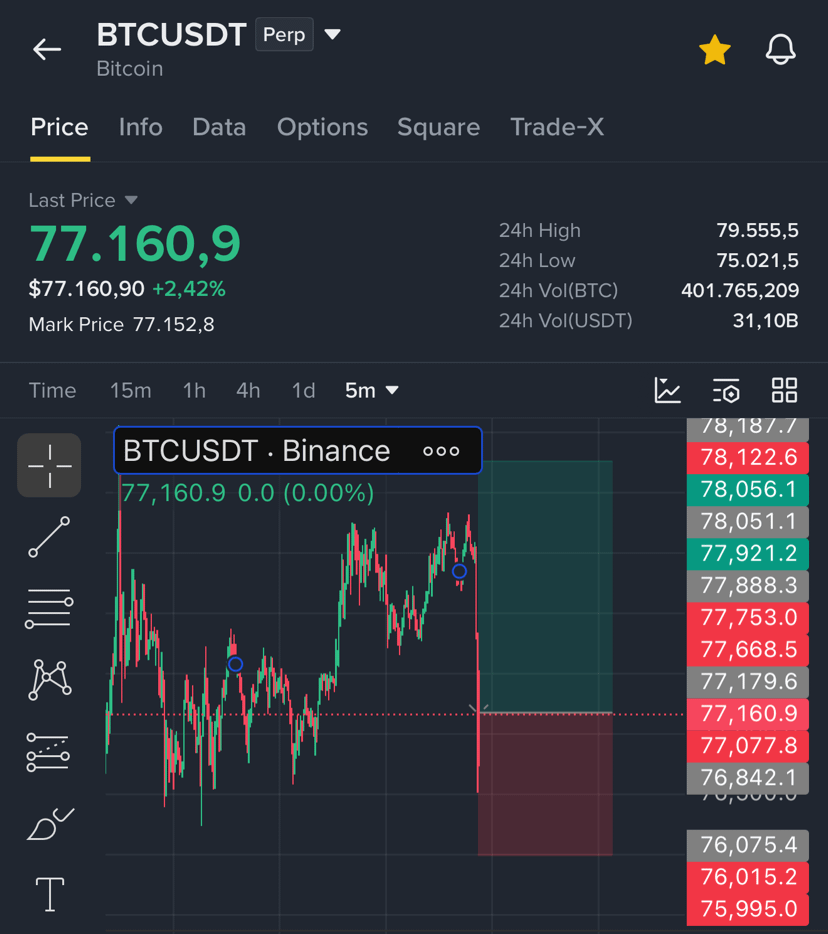Click the 24h High value 79.555,5
The image size is (828, 934).
point(757,231)
